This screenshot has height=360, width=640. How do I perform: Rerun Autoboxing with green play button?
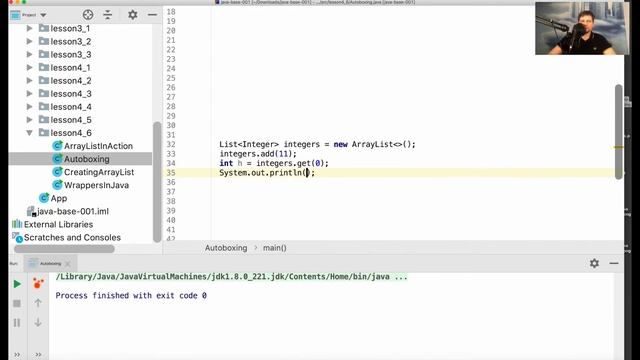point(17,284)
